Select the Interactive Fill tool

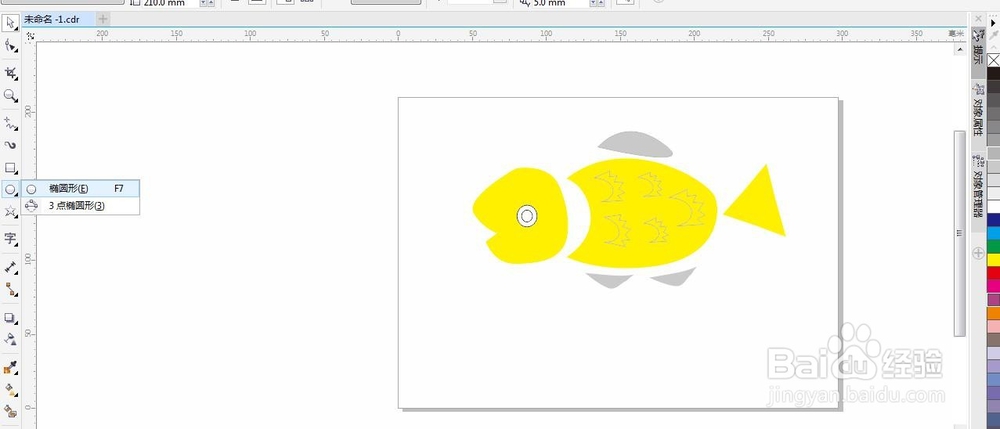pyautogui.click(x=10, y=388)
